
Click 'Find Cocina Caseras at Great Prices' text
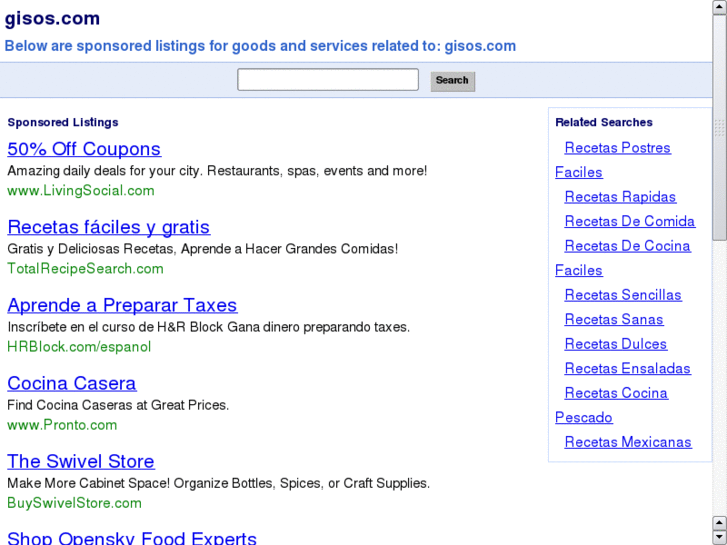point(118,405)
